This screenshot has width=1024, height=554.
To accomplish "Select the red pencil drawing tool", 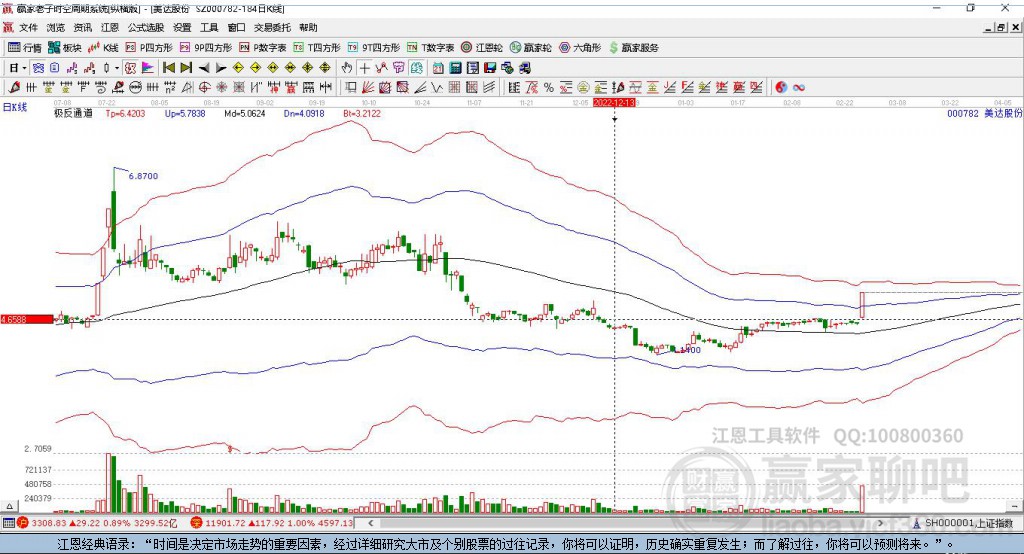I will point(14,88).
